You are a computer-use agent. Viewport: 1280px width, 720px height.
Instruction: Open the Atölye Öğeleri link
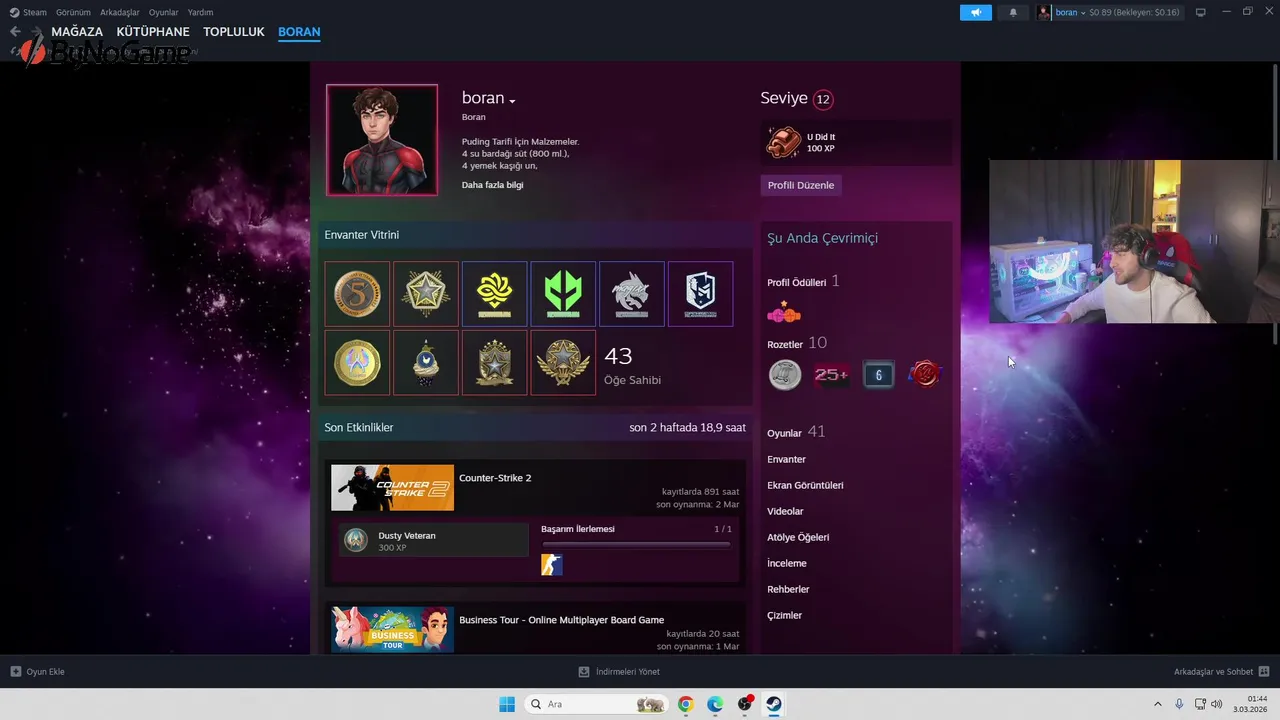(798, 537)
